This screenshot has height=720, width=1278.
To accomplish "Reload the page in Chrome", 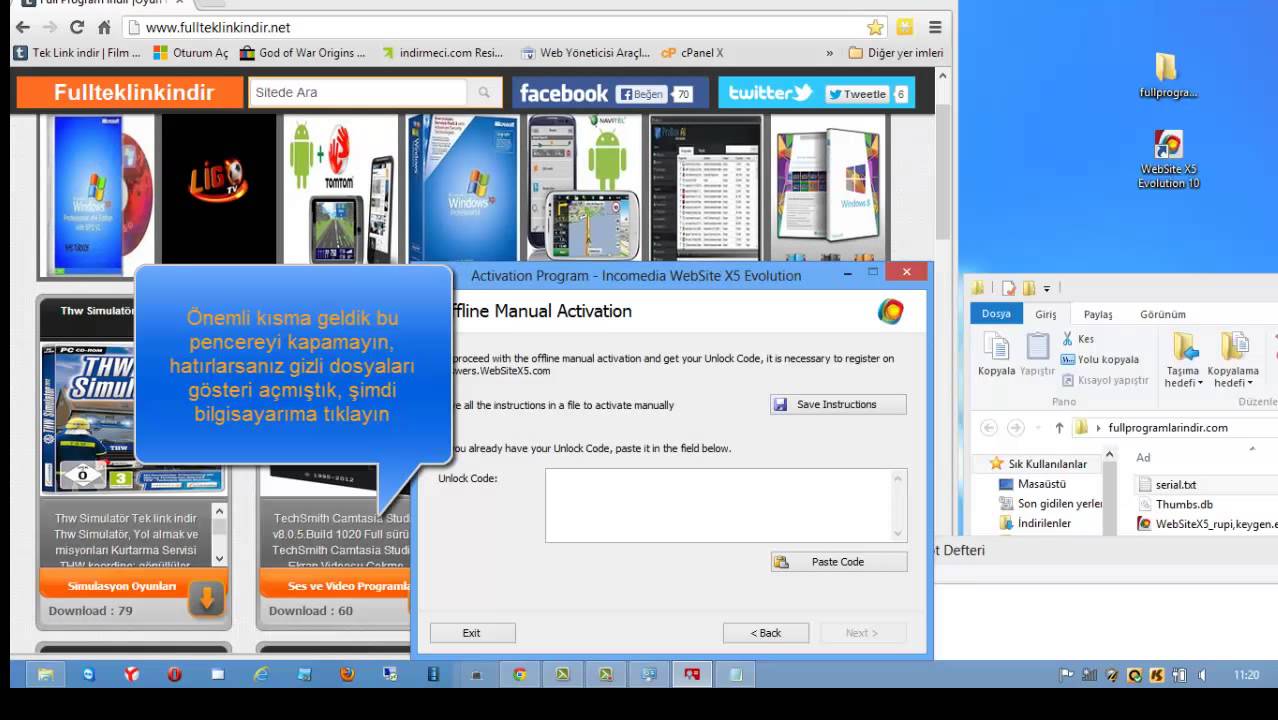I will [x=77, y=27].
